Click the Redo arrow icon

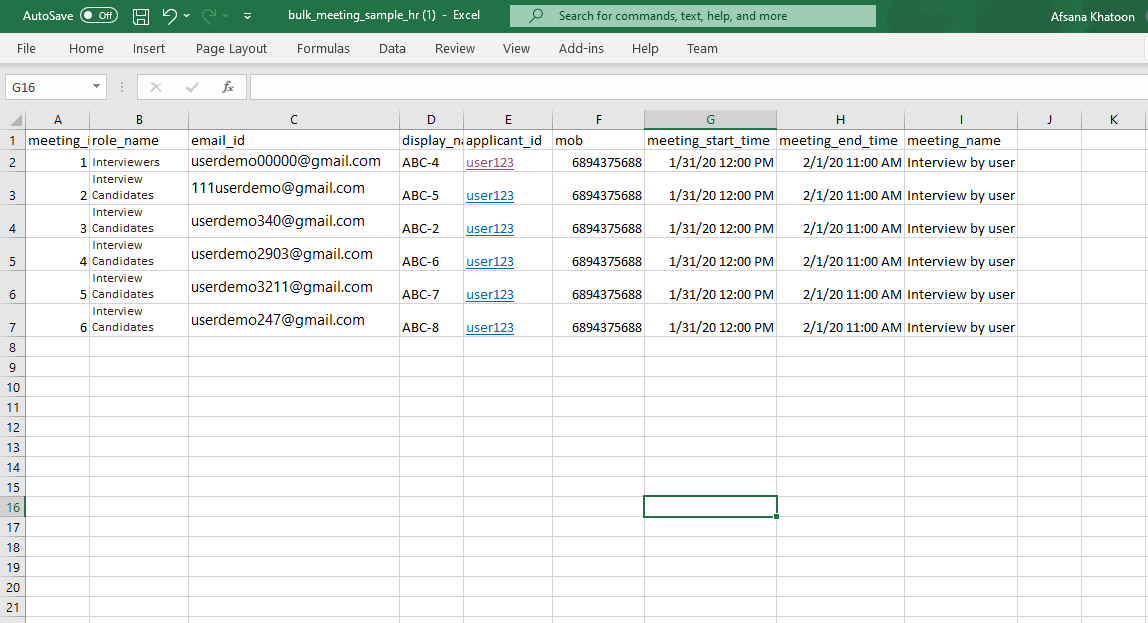point(209,15)
